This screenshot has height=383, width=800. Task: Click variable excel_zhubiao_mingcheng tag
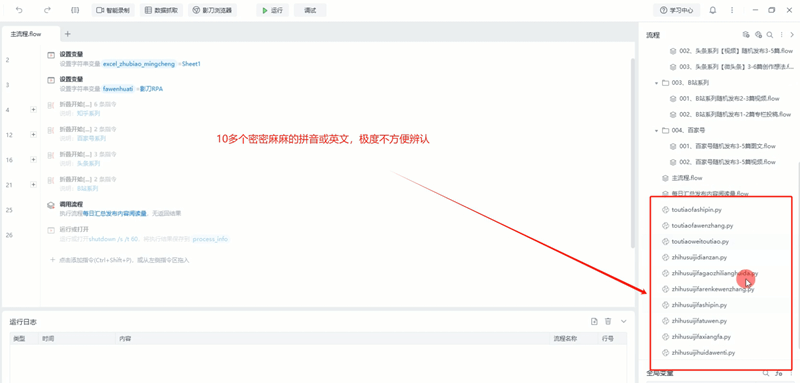click(139, 64)
